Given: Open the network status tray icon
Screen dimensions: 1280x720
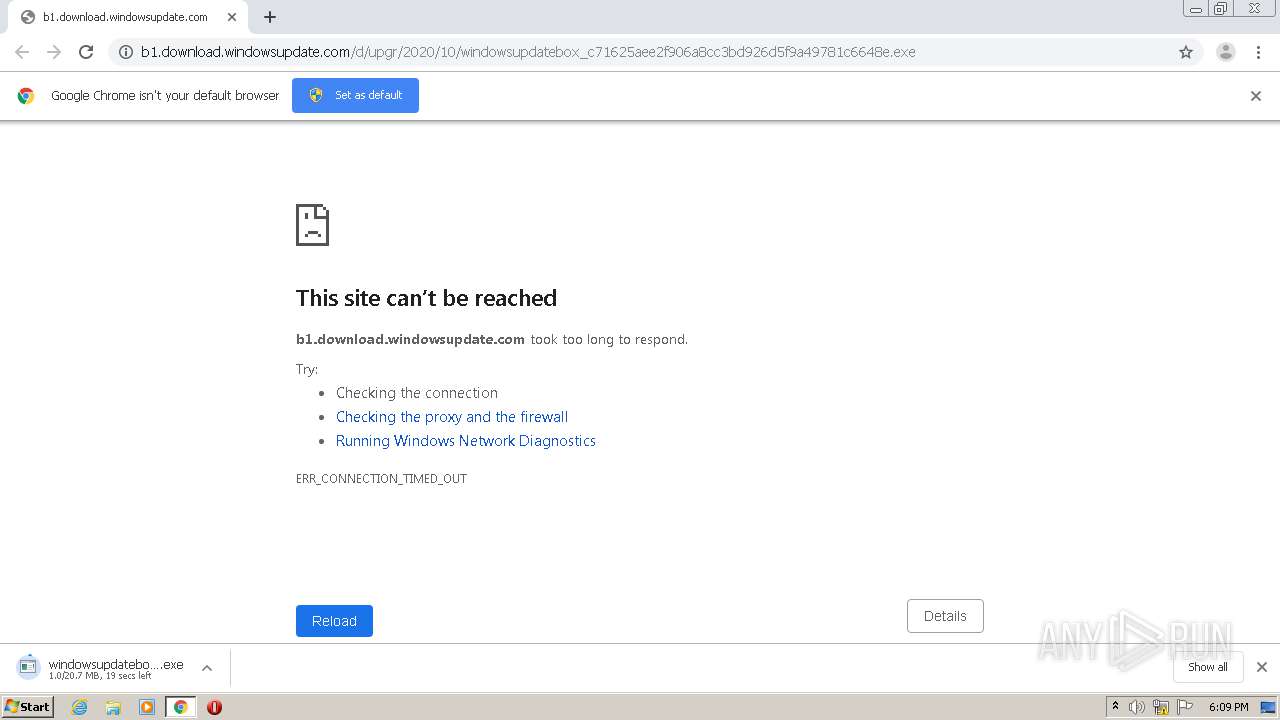Looking at the screenshot, I should [1161, 707].
